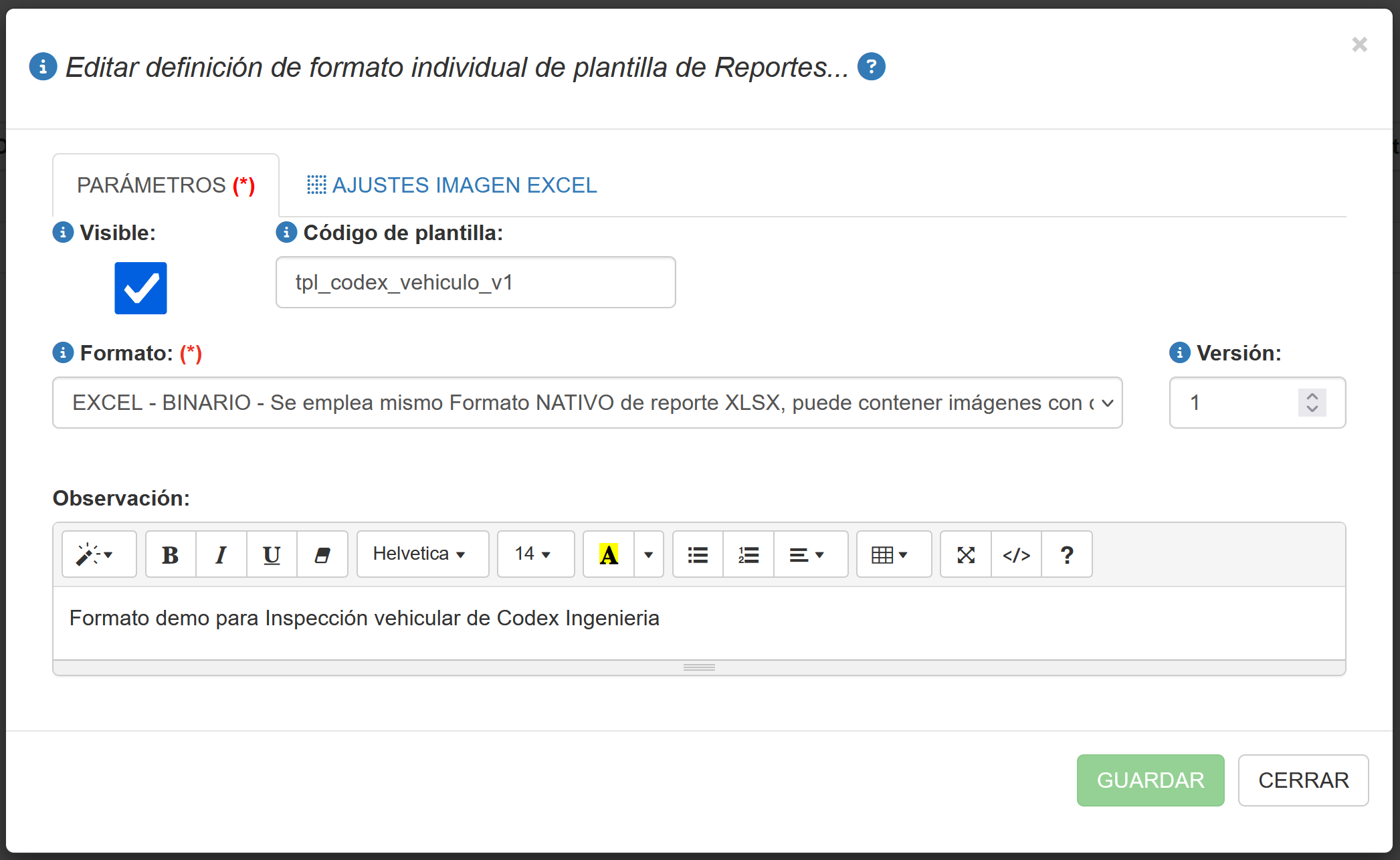
Task: Click the eraser remove-format icon
Action: point(322,554)
